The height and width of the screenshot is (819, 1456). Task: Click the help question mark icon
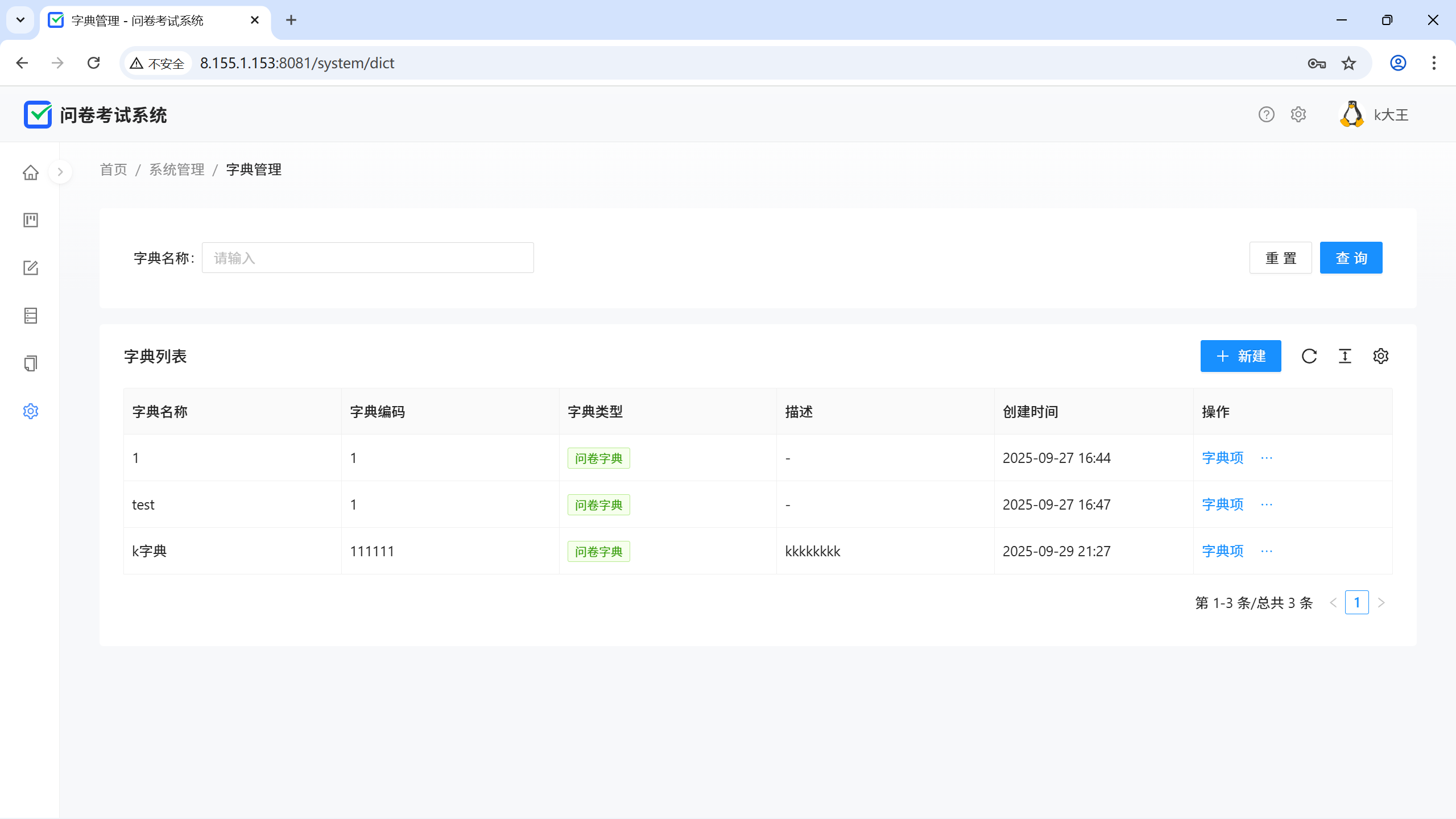1266,115
